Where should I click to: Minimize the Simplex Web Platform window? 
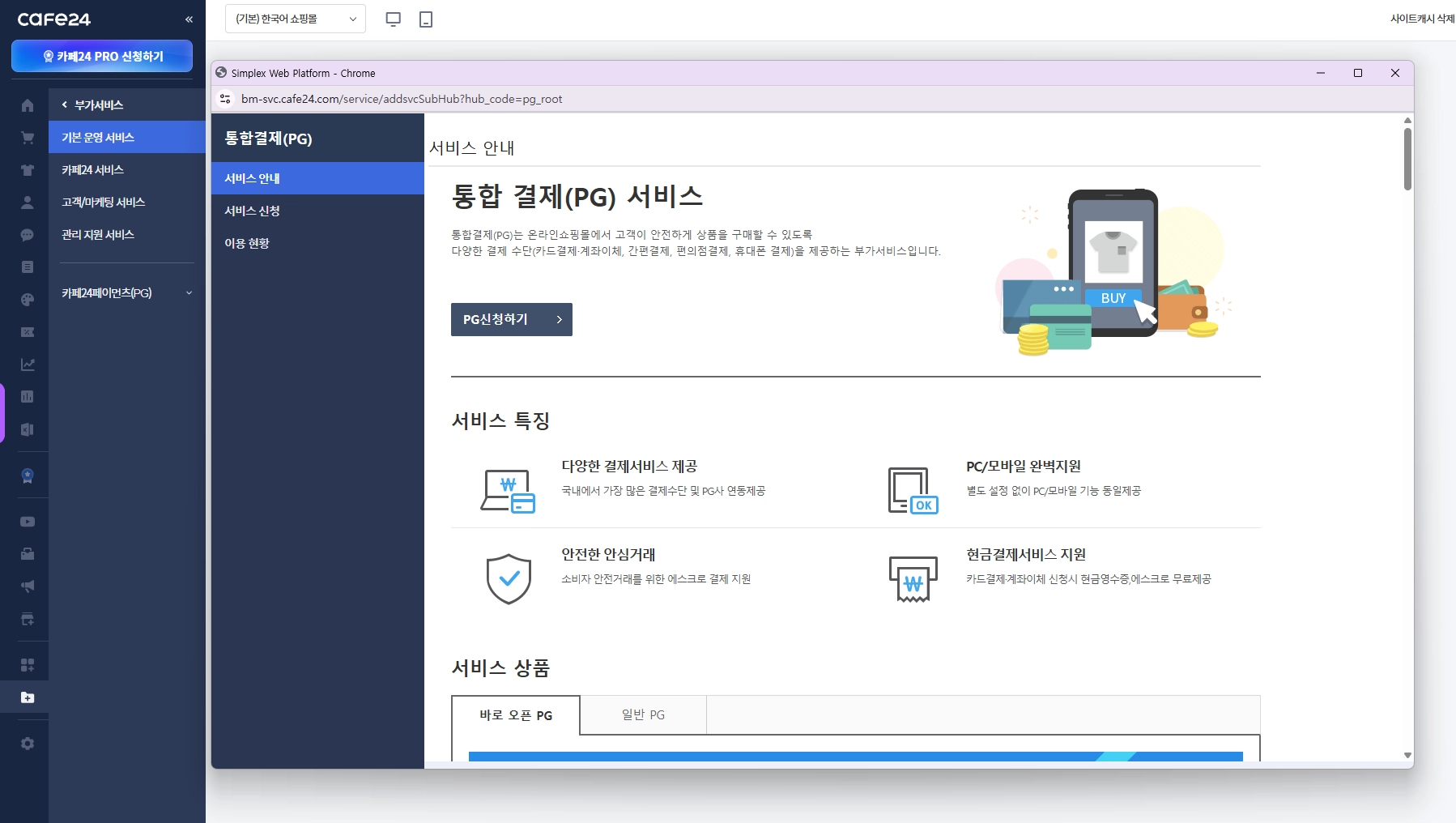1321,73
